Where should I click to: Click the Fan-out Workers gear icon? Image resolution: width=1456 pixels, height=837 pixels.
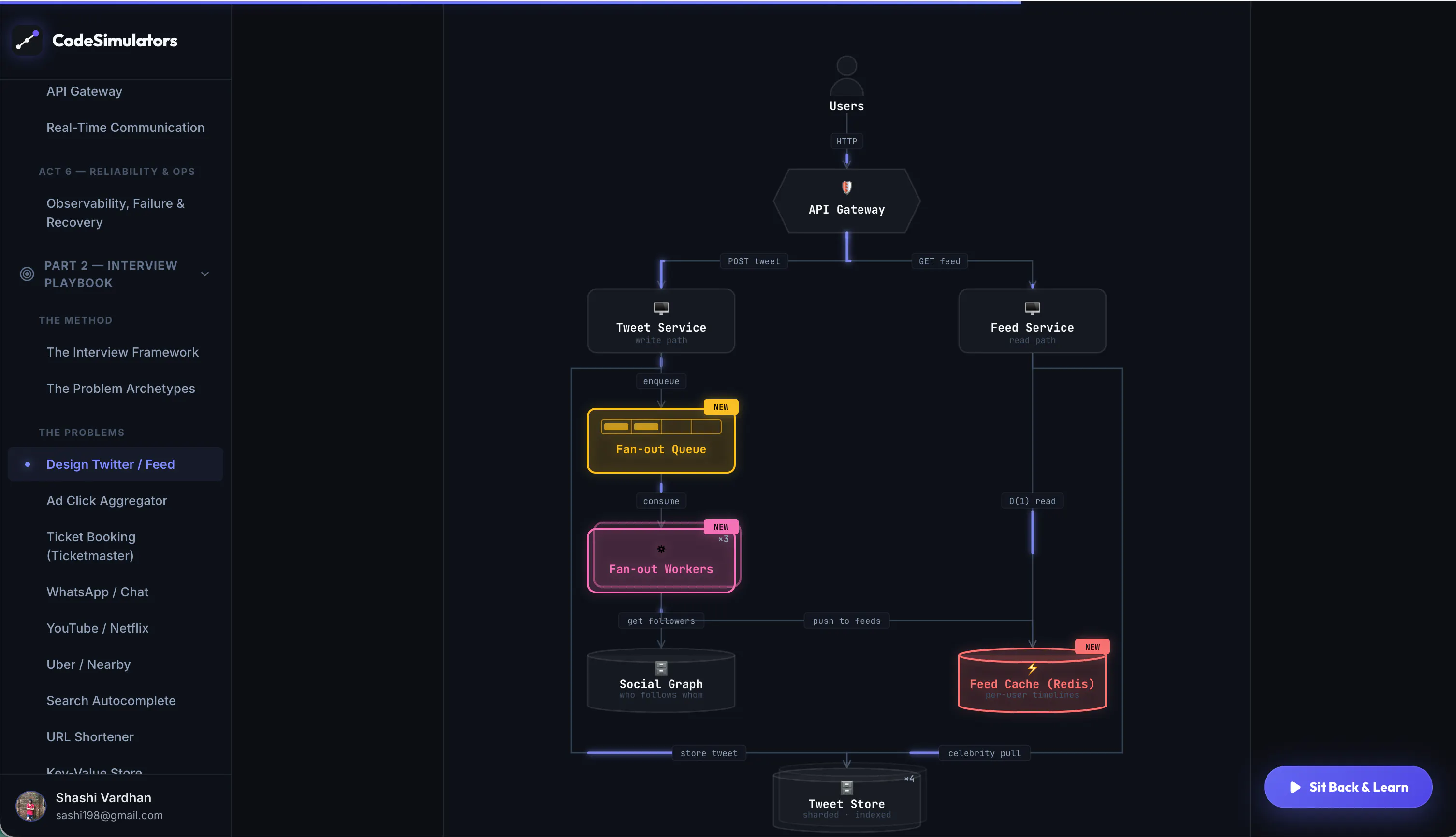coord(661,549)
